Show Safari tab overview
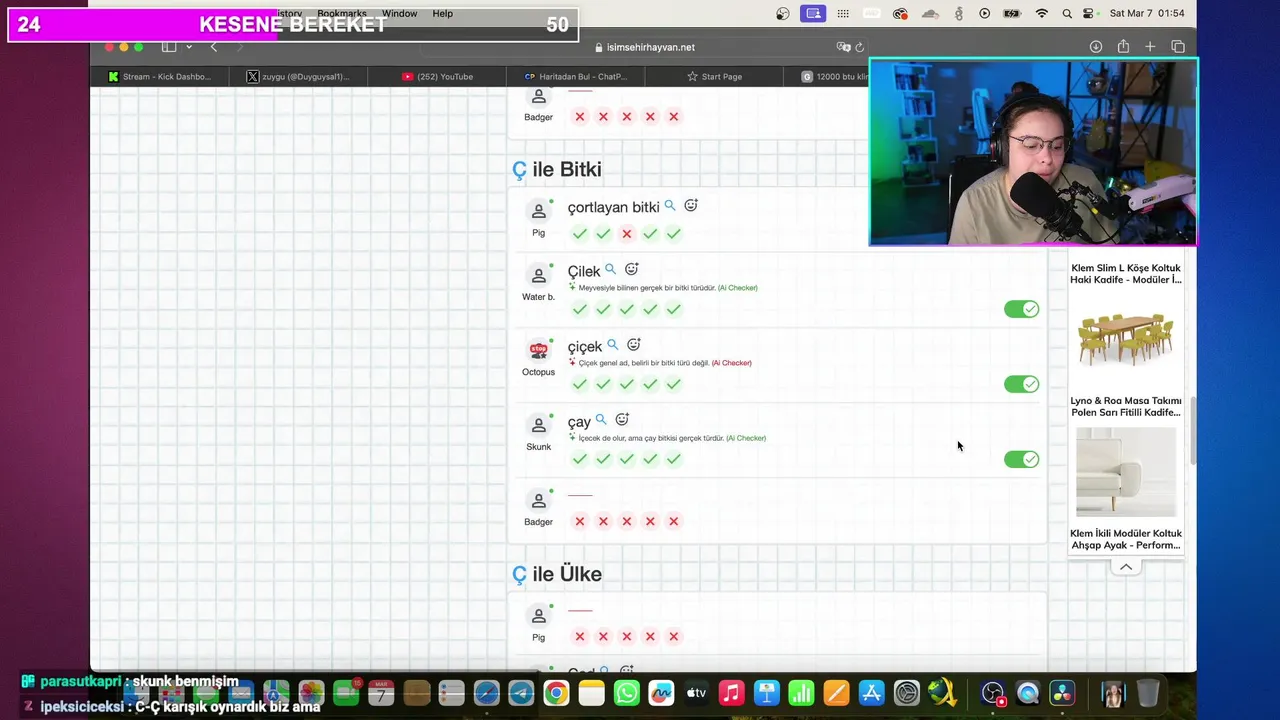Viewport: 1280px width, 720px height. click(x=1178, y=47)
